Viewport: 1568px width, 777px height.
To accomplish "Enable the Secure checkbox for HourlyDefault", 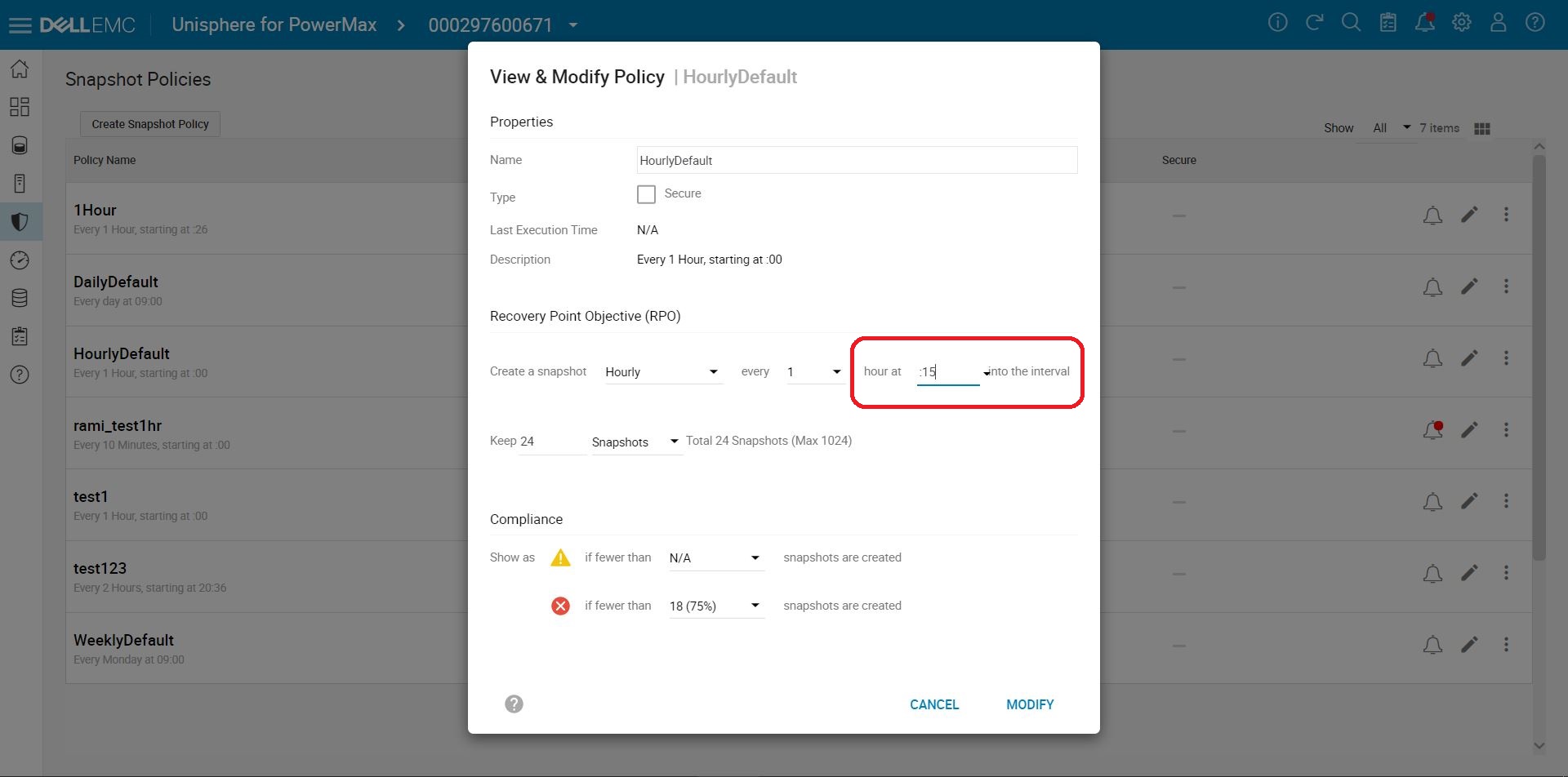I will pos(646,193).
